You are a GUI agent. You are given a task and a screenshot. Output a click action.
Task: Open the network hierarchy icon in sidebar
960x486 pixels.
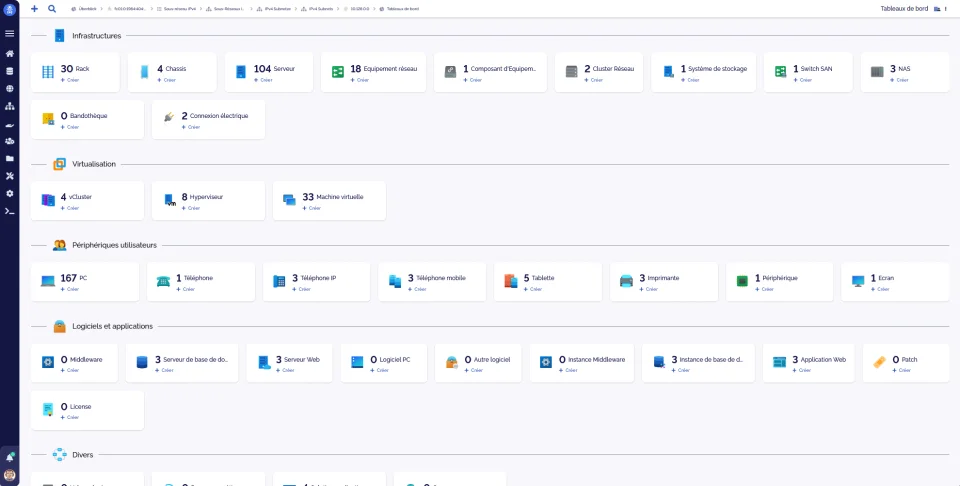pyautogui.click(x=9, y=106)
